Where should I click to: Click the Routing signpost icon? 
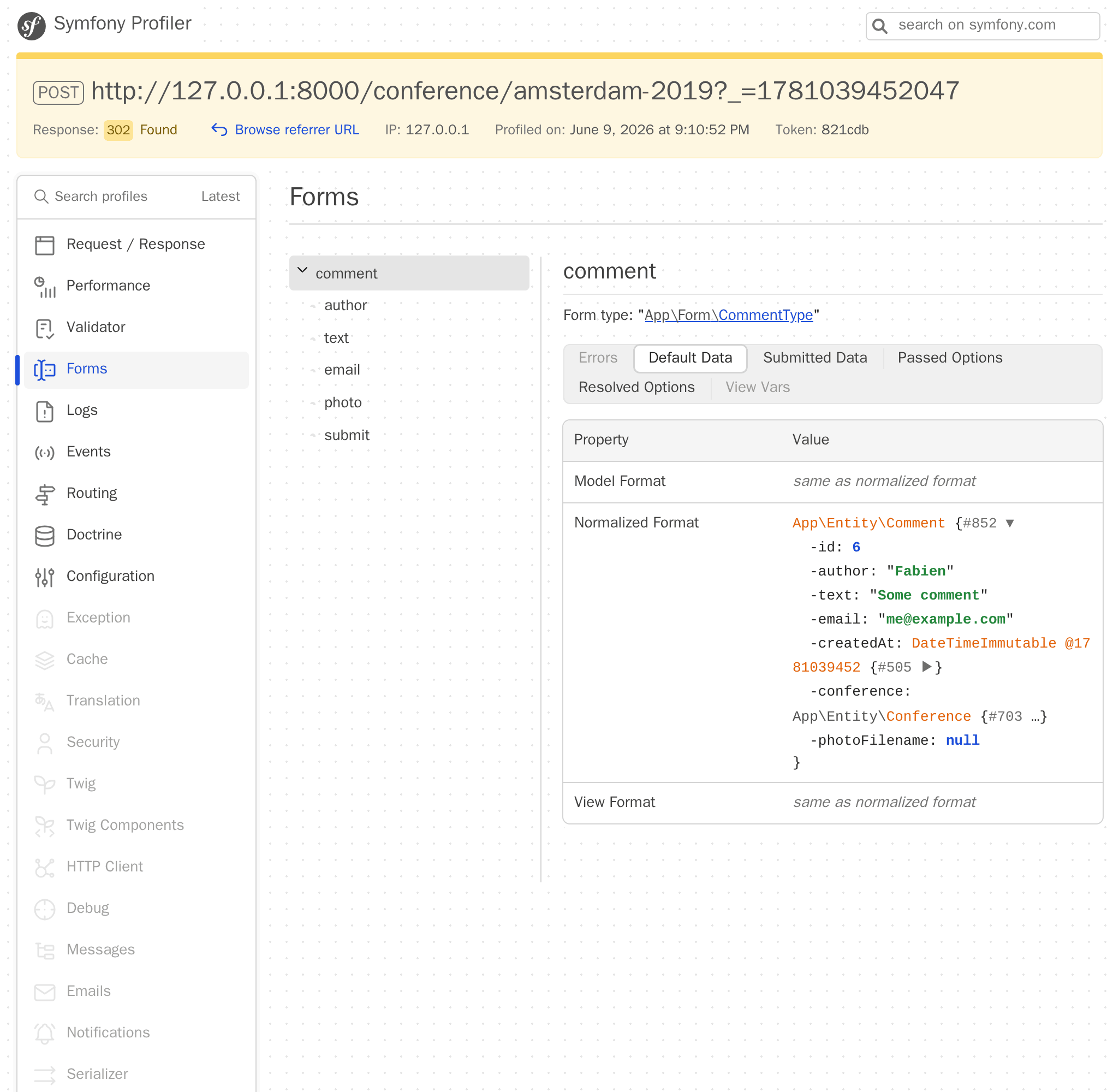point(45,494)
